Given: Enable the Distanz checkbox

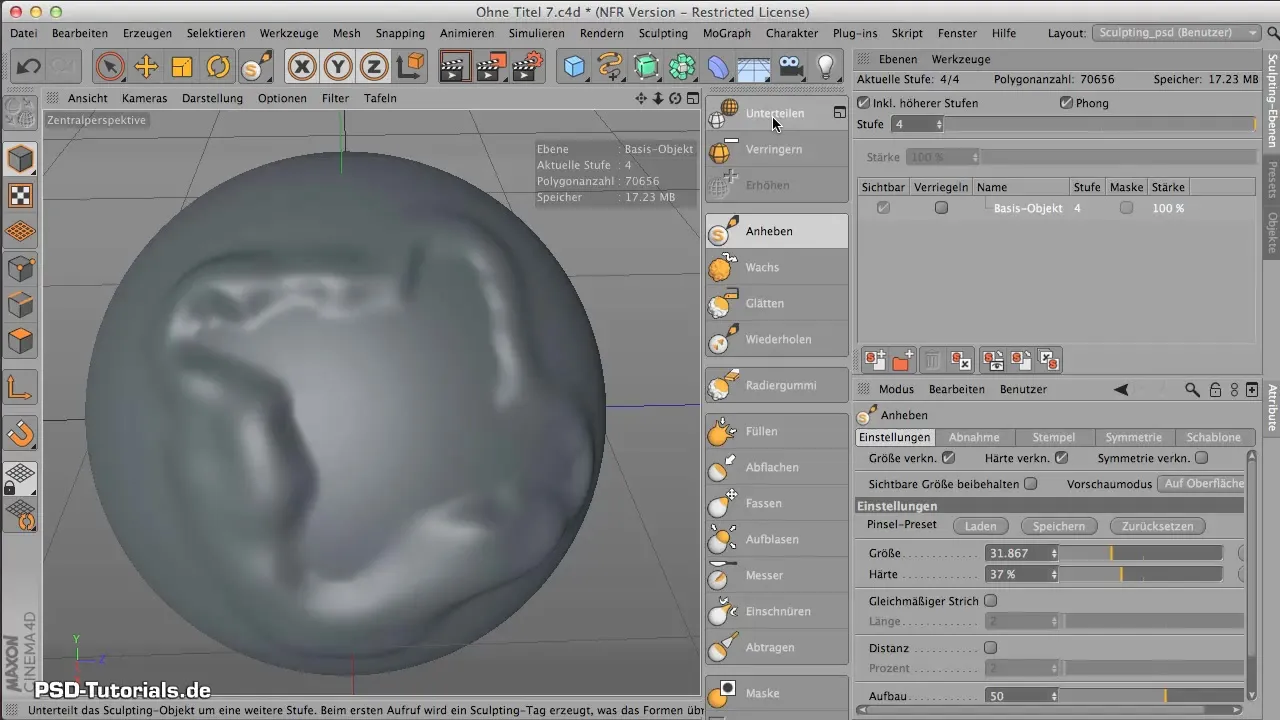Looking at the screenshot, I should [x=991, y=647].
